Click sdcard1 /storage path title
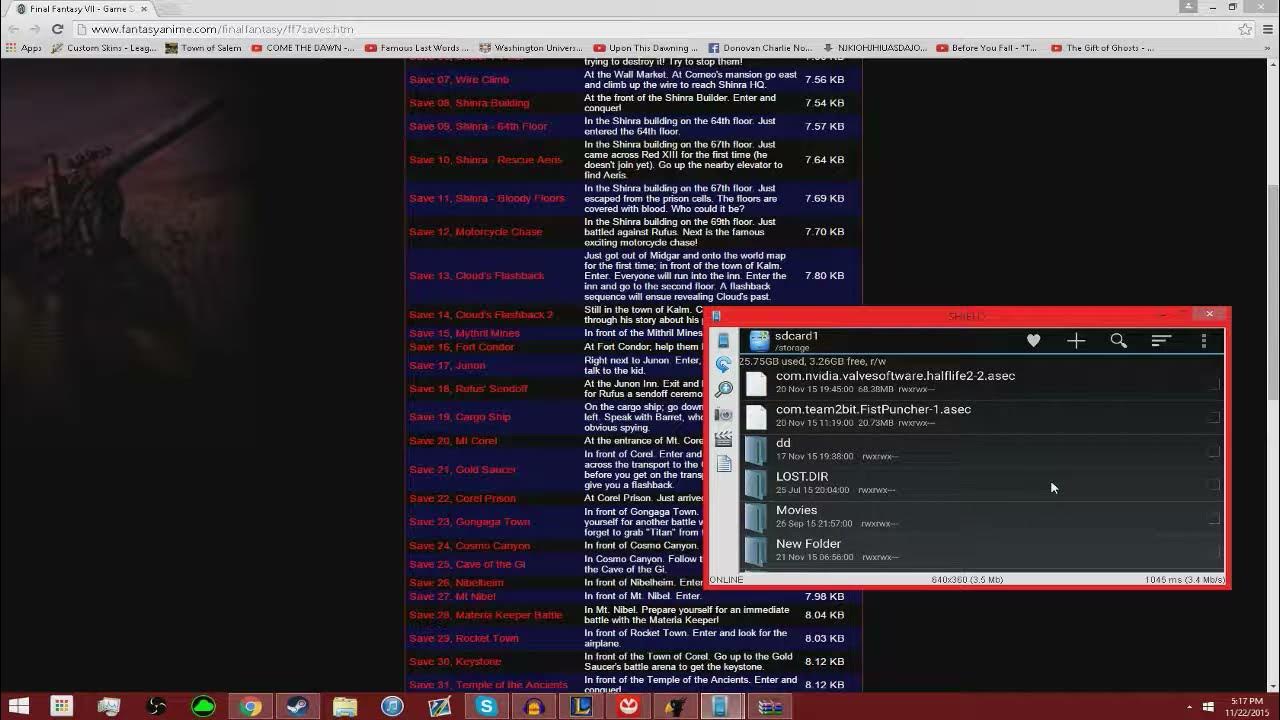The width and height of the screenshot is (1280, 720). pyautogui.click(x=797, y=341)
